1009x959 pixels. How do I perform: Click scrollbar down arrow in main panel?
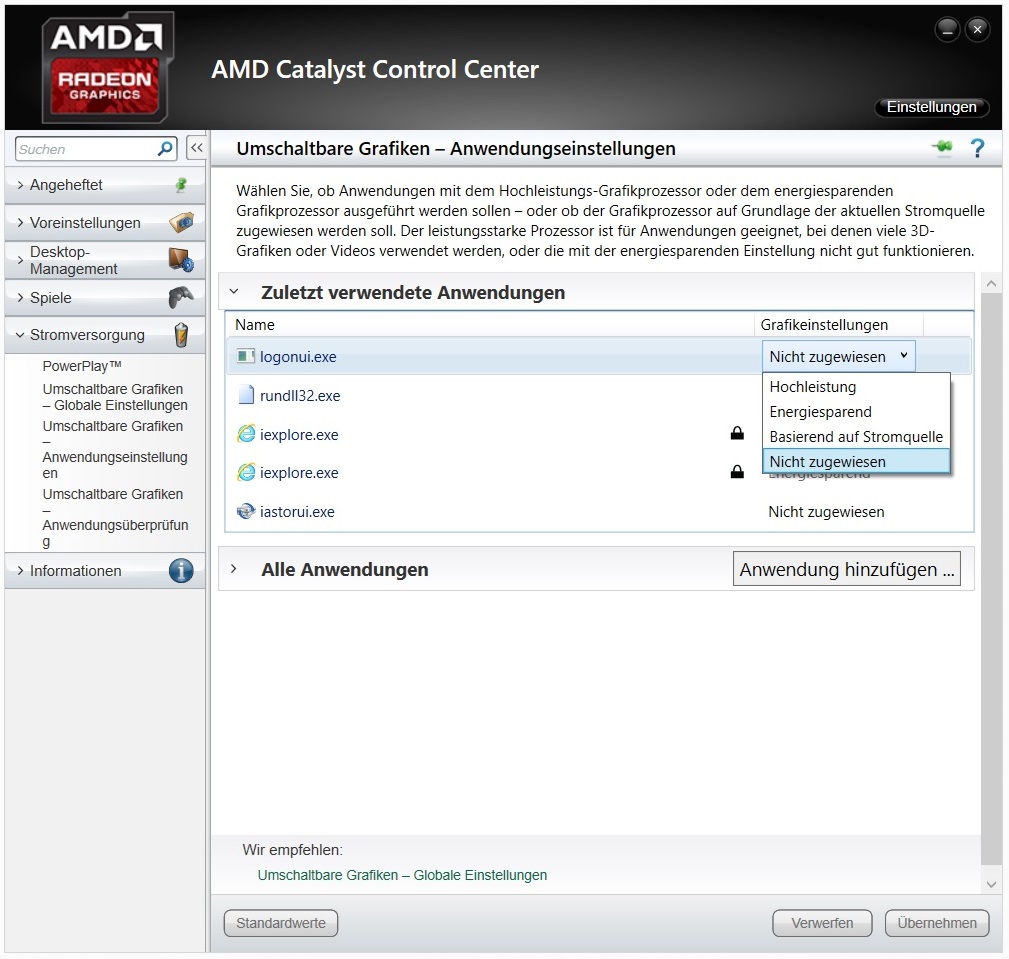tap(991, 885)
